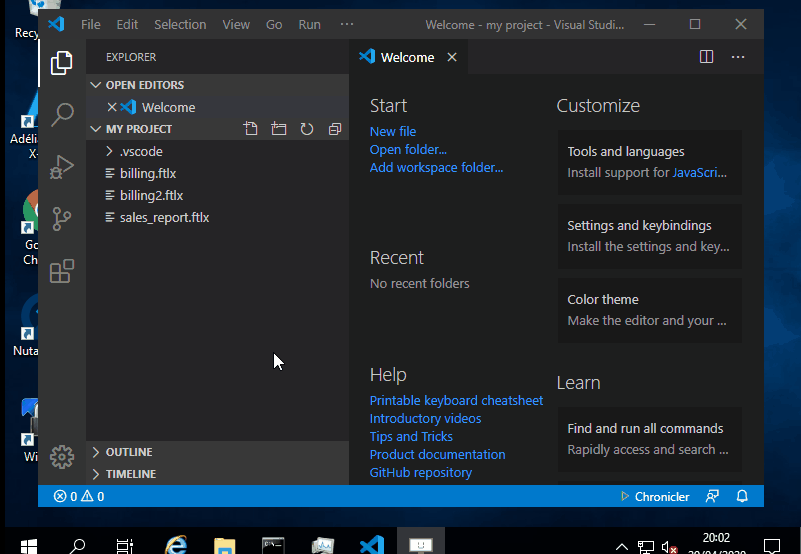Close the Welcome tab
Viewport: 801px width, 554px height.
(452, 57)
